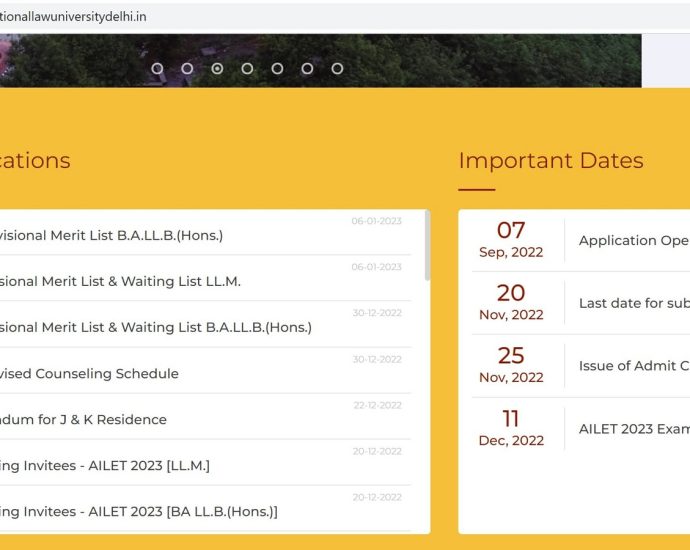Select the 11 Dec, 2022 AILET 2023 Exam entry

point(580,428)
